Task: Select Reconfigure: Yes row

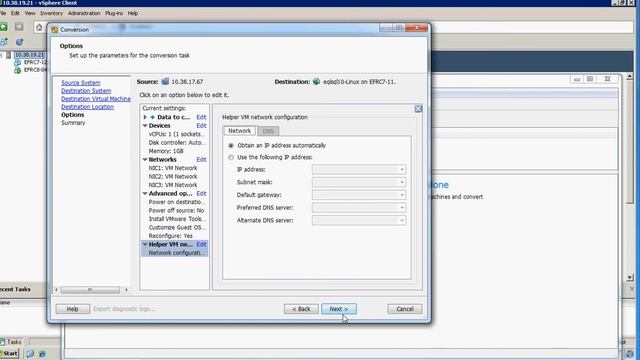Action: 171,236
